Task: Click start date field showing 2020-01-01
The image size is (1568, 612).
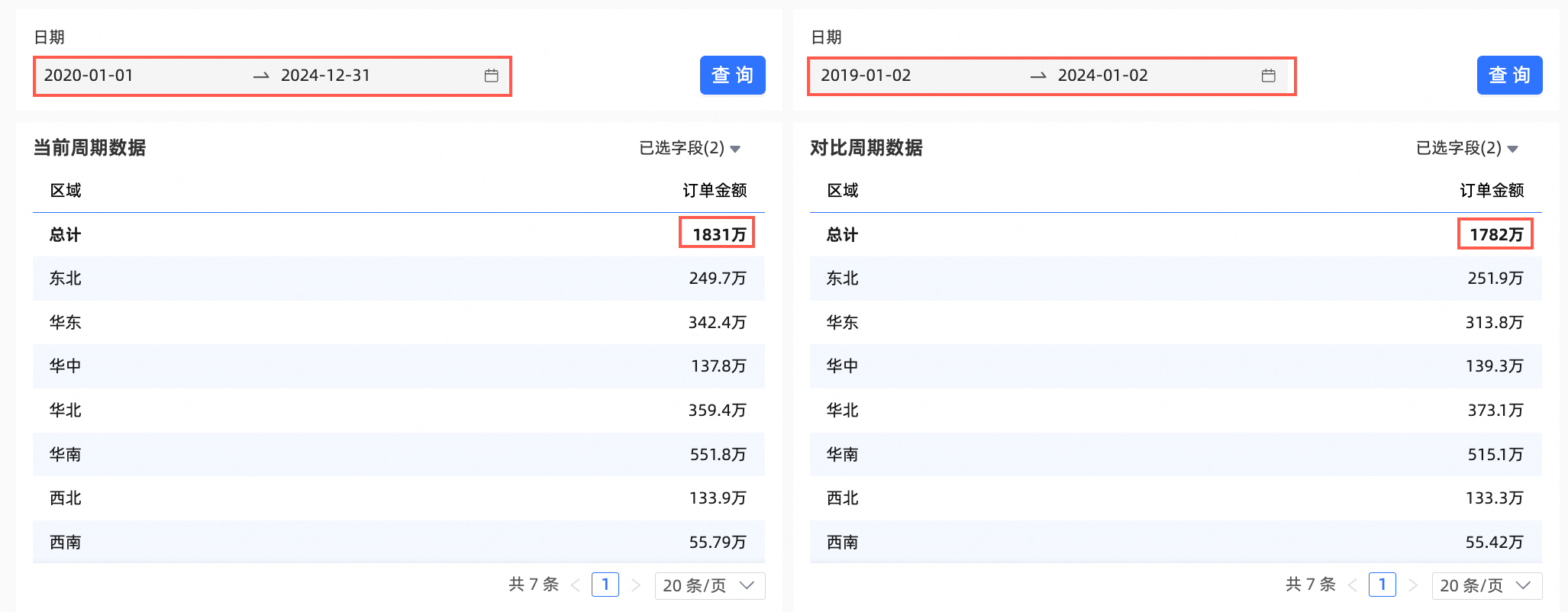Action: click(89, 76)
